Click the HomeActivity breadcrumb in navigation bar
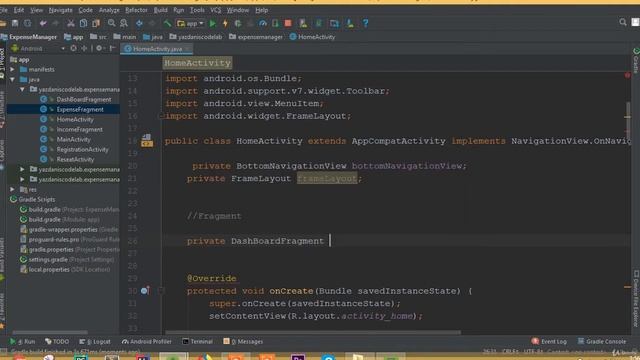Image resolution: width=640 pixels, height=360 pixels. [313, 37]
